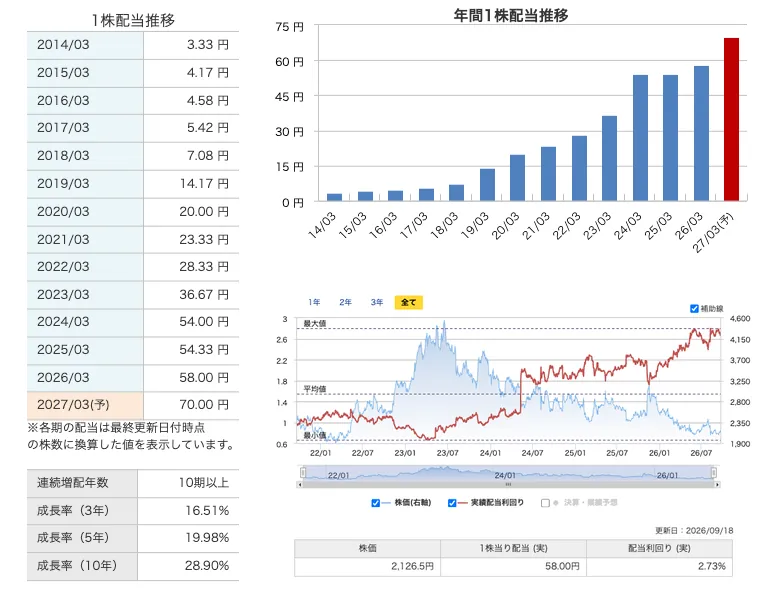This screenshot has width=778, height=591.
Task: Click the right handle of chart range slider
Action: (x=714, y=472)
